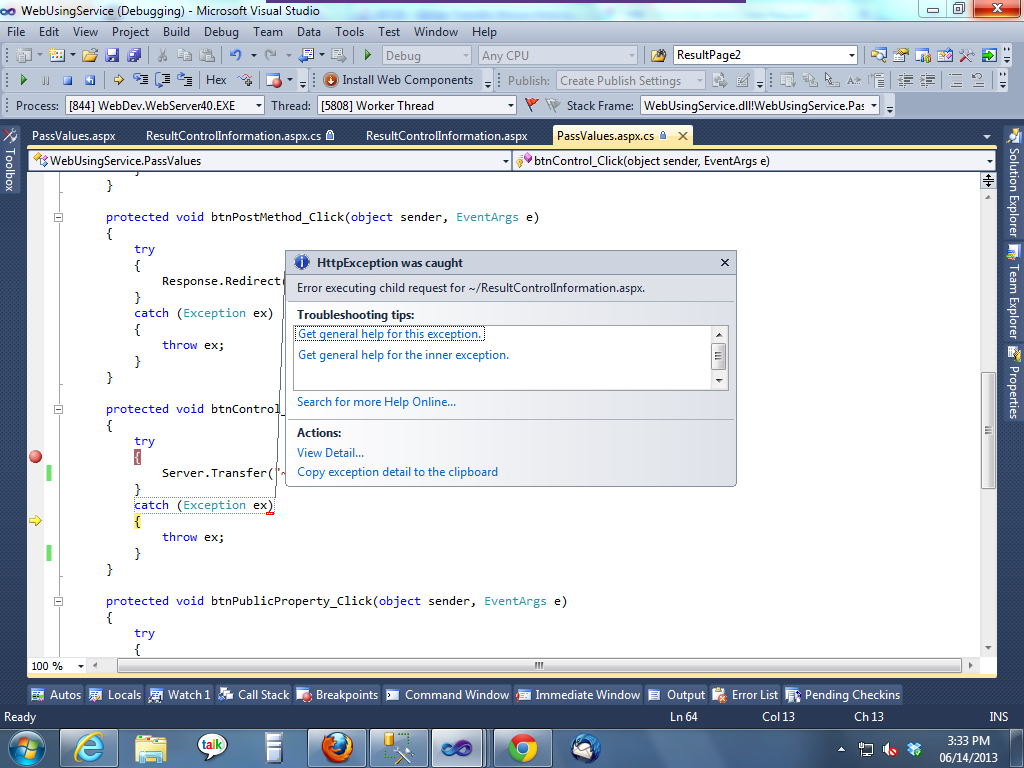Collapse the btnPostMethod_Click method outline
The image size is (1024, 768).
point(58,217)
